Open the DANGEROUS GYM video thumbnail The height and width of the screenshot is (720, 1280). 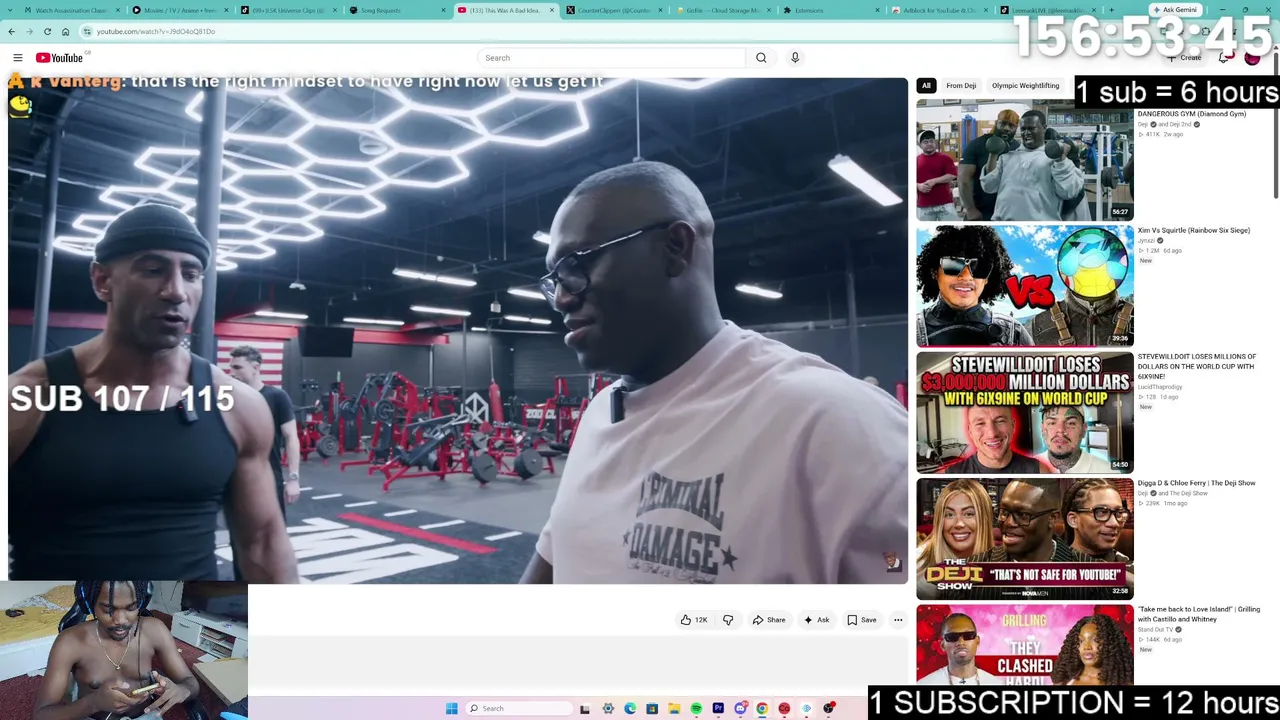1025,159
